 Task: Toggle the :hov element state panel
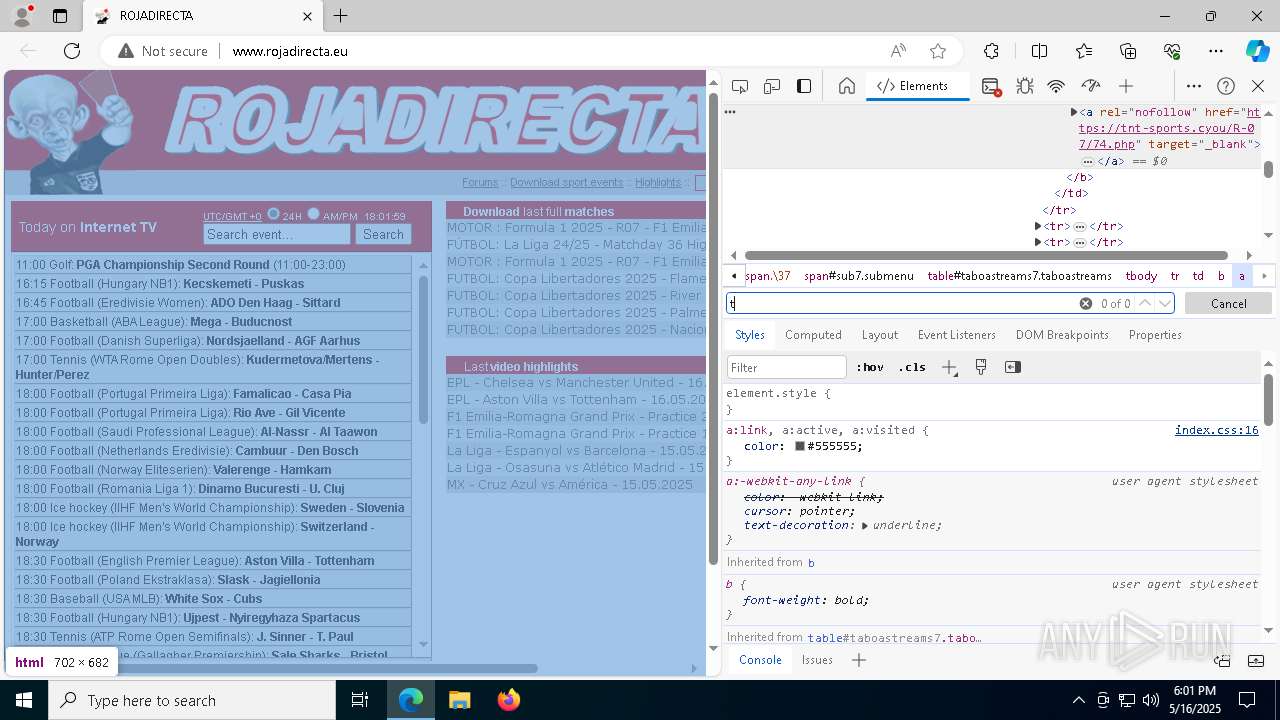[x=870, y=367]
